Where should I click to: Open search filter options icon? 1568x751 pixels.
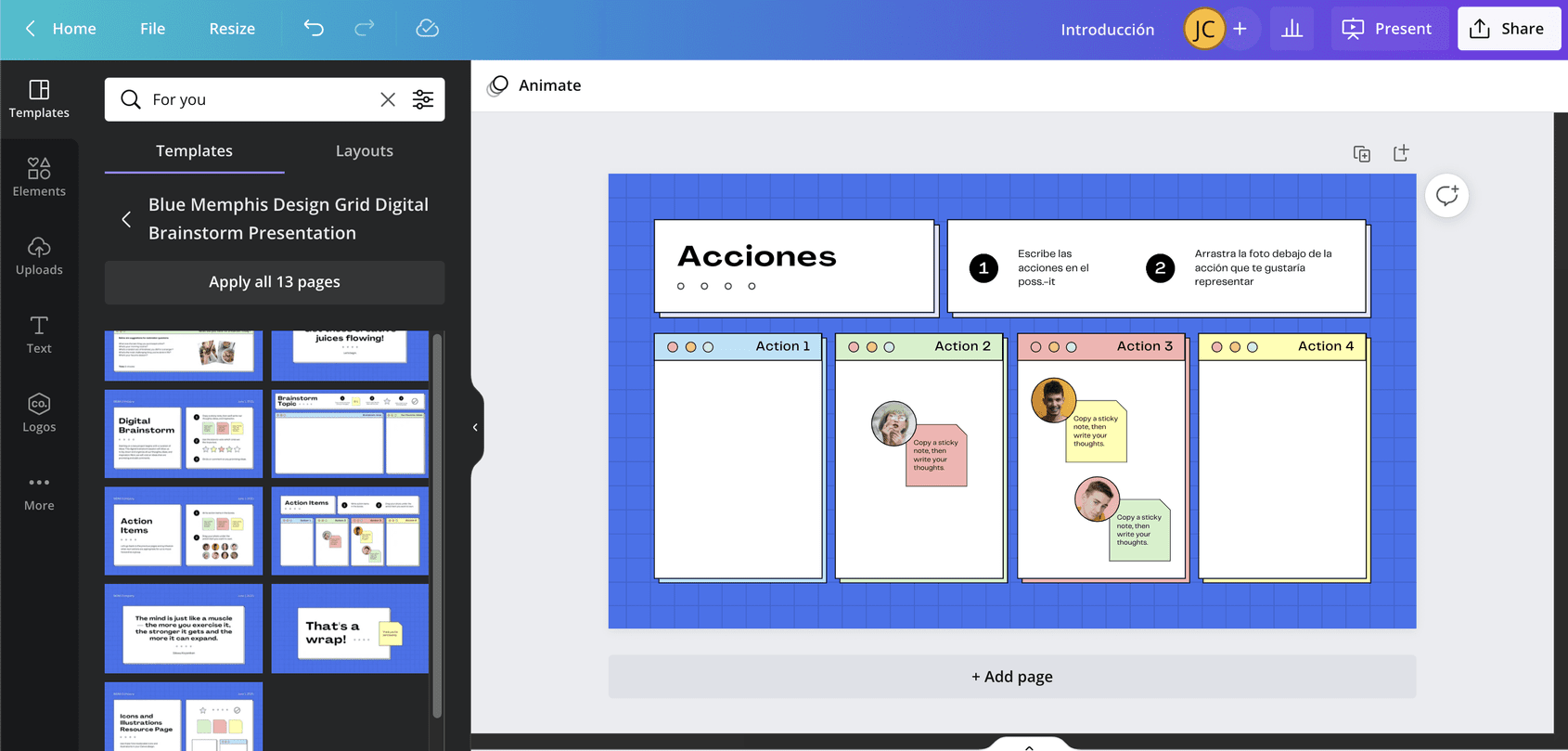click(423, 99)
